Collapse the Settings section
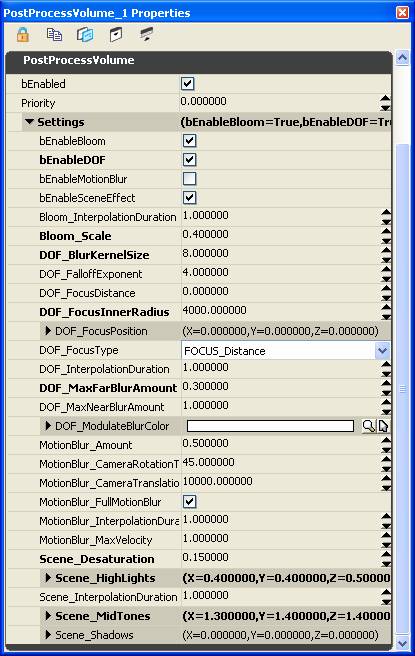This screenshot has width=415, height=656. pos(29,122)
